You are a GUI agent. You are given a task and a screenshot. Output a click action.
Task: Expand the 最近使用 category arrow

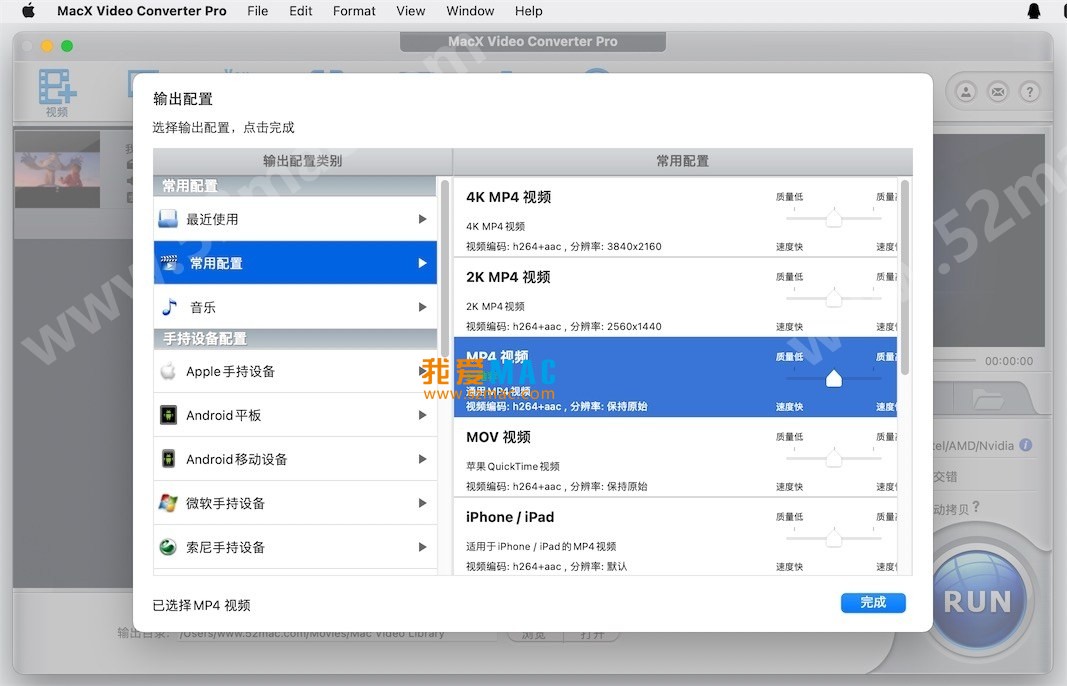(x=423, y=218)
